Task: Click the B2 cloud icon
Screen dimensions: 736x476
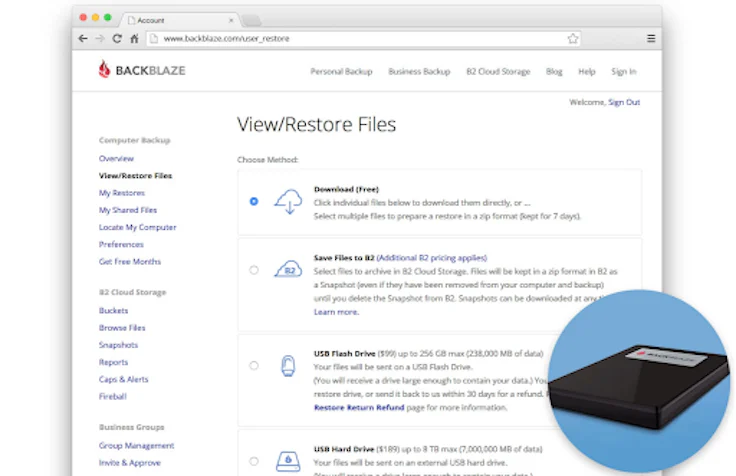Action: tap(288, 269)
